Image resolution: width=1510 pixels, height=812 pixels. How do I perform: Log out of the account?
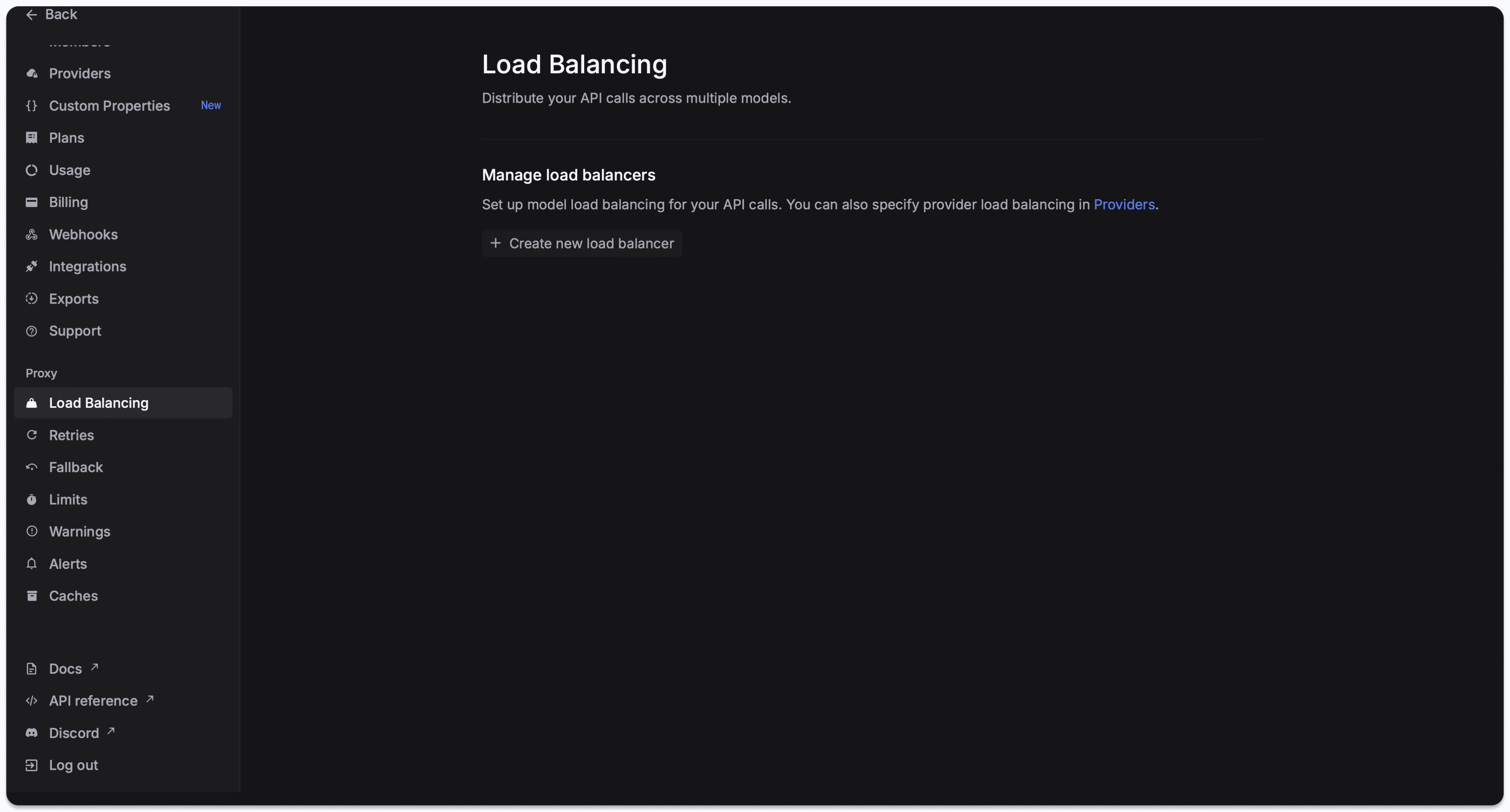(123, 766)
